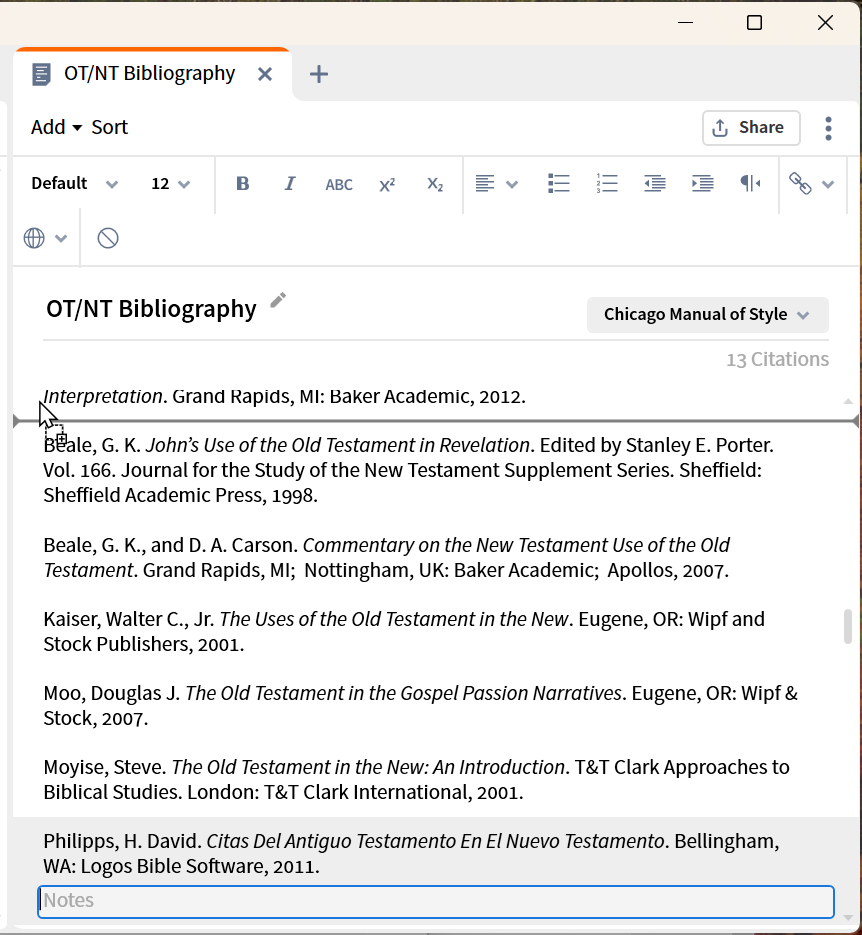Viewport: 862px width, 935px height.
Task: Insert a numbered list
Action: click(607, 184)
